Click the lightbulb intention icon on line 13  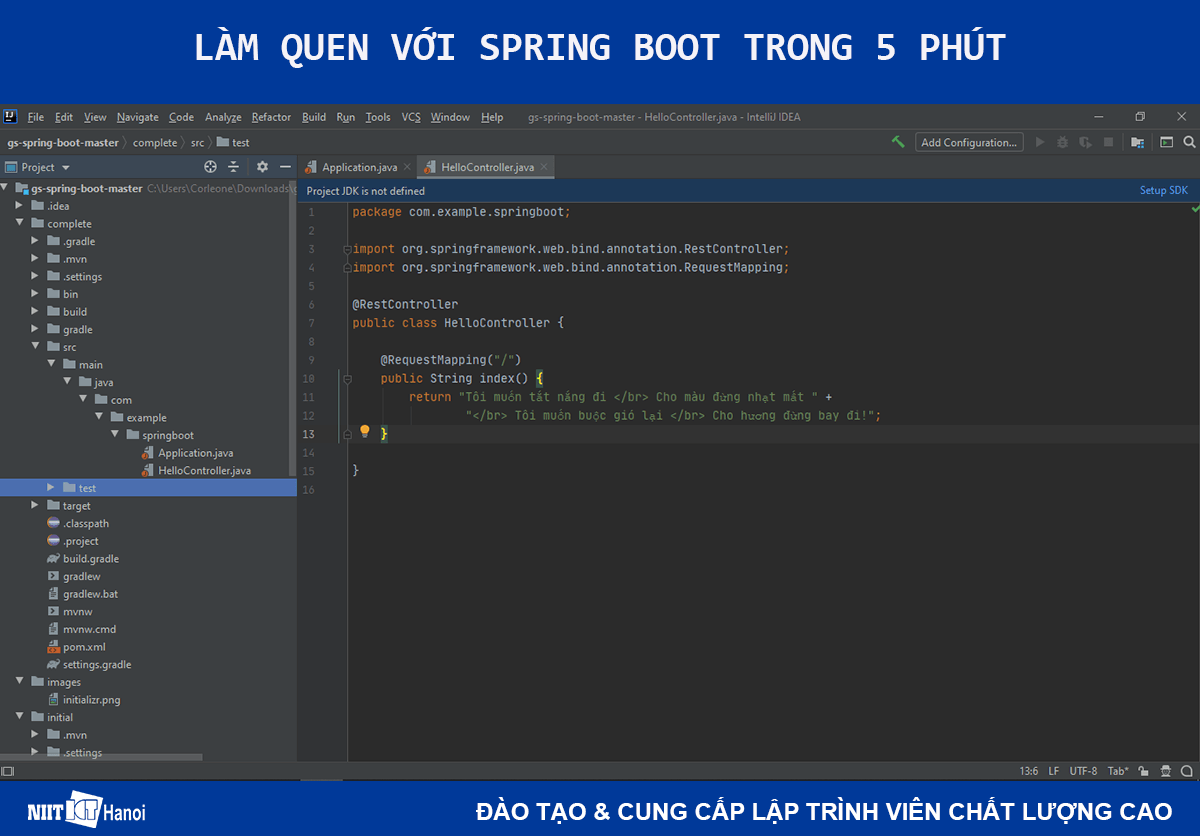click(364, 430)
